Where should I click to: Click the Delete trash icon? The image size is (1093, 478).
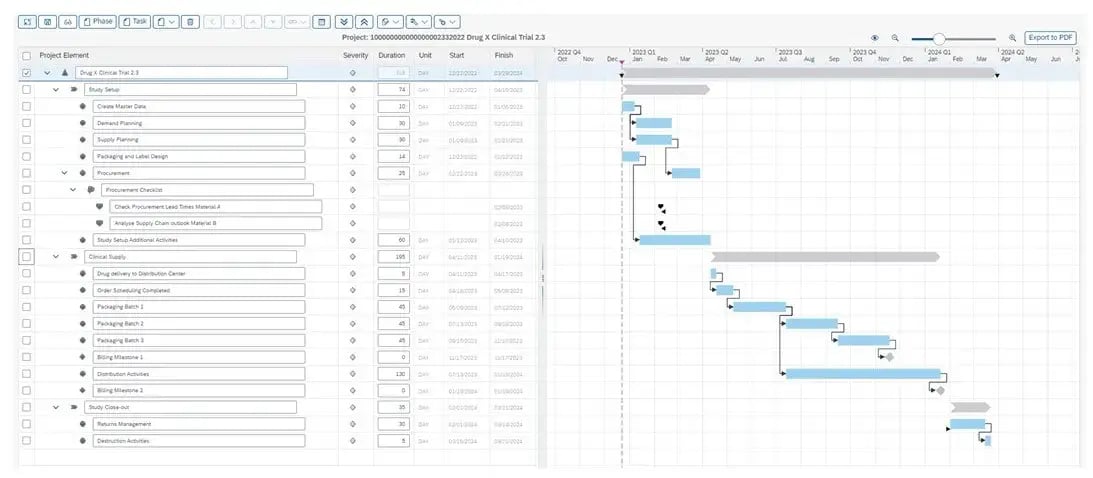click(x=190, y=21)
